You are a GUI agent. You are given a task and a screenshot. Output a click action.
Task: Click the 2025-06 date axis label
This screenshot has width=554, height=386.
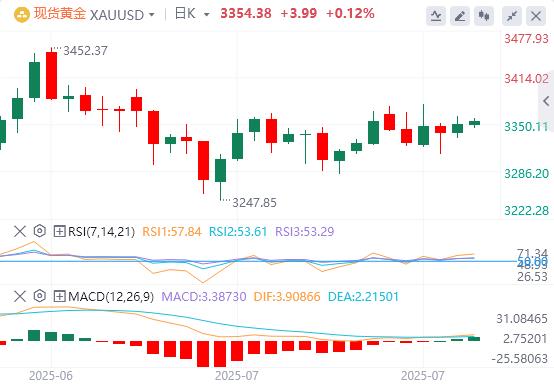[x=51, y=376]
